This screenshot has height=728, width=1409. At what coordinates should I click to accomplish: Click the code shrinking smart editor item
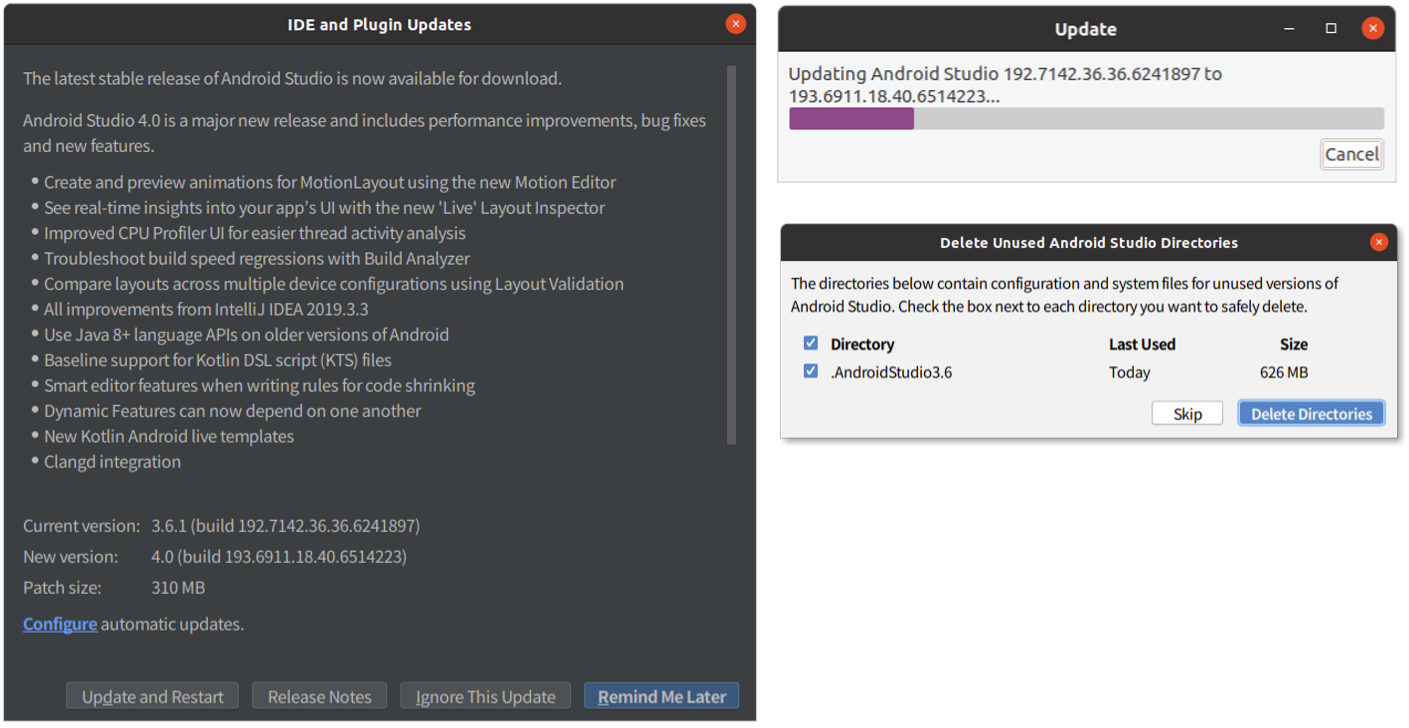(259, 385)
